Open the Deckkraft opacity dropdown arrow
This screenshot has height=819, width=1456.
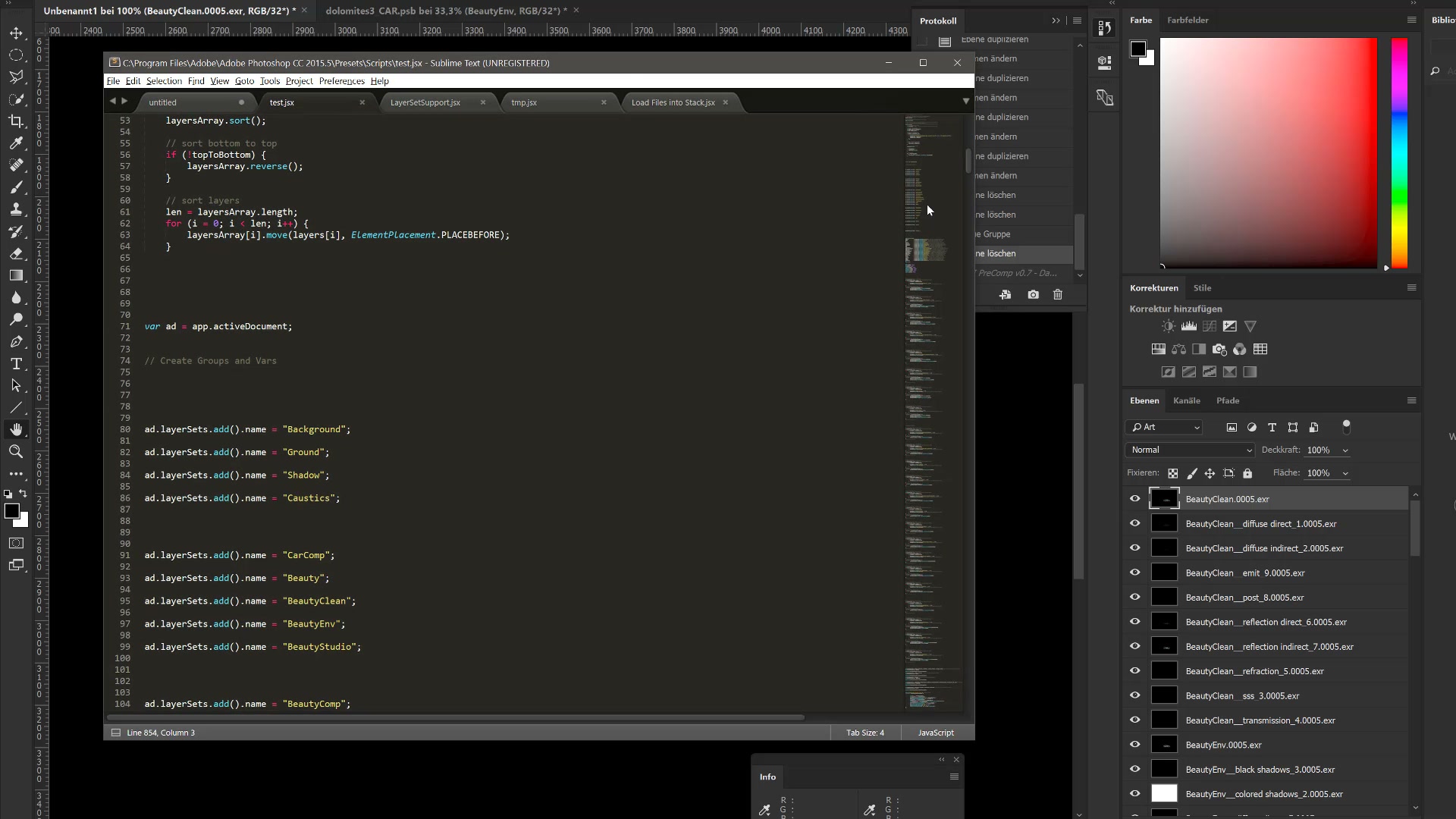pyautogui.click(x=1345, y=450)
